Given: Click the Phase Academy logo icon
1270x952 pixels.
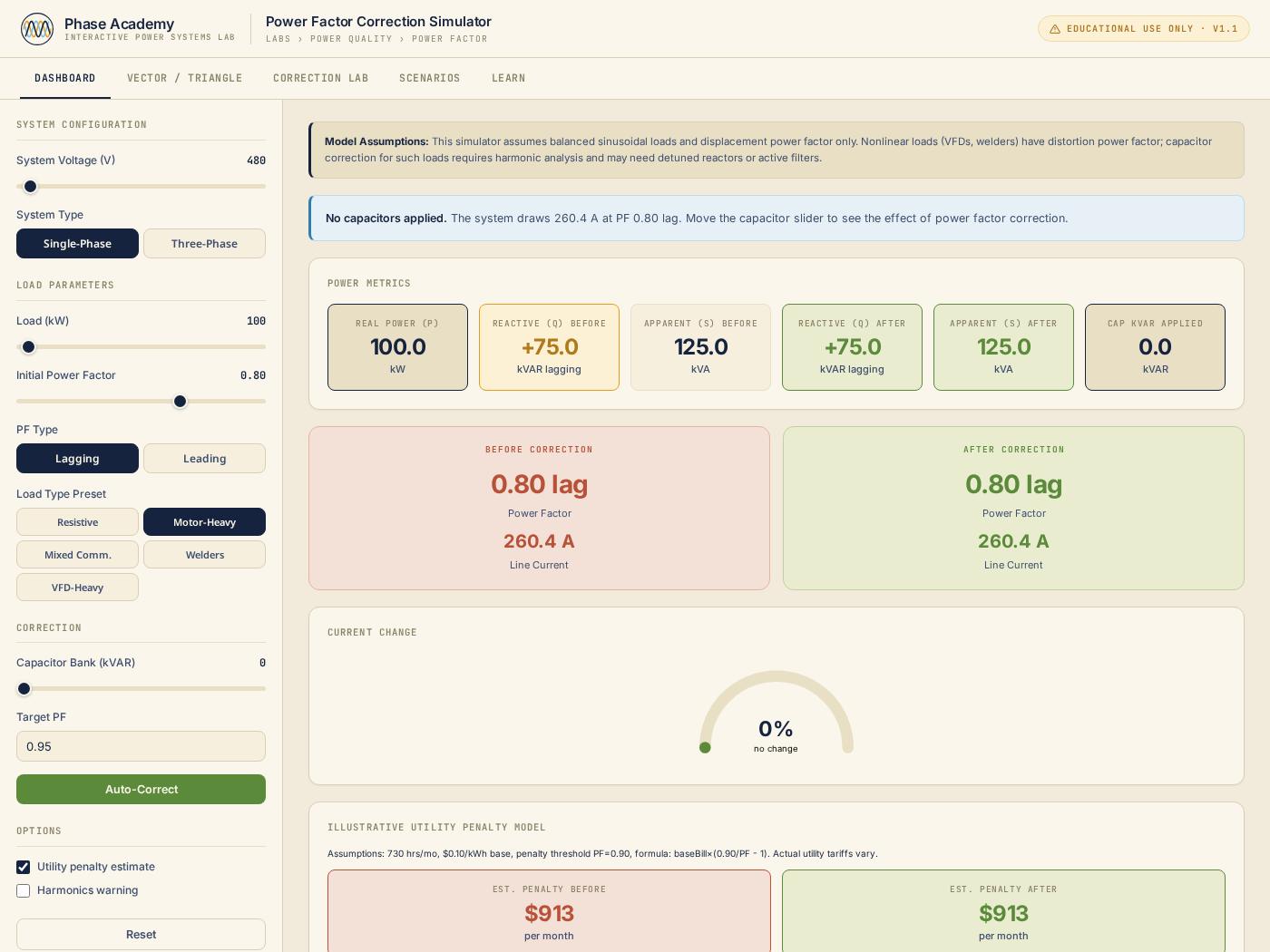Looking at the screenshot, I should click(x=37, y=29).
